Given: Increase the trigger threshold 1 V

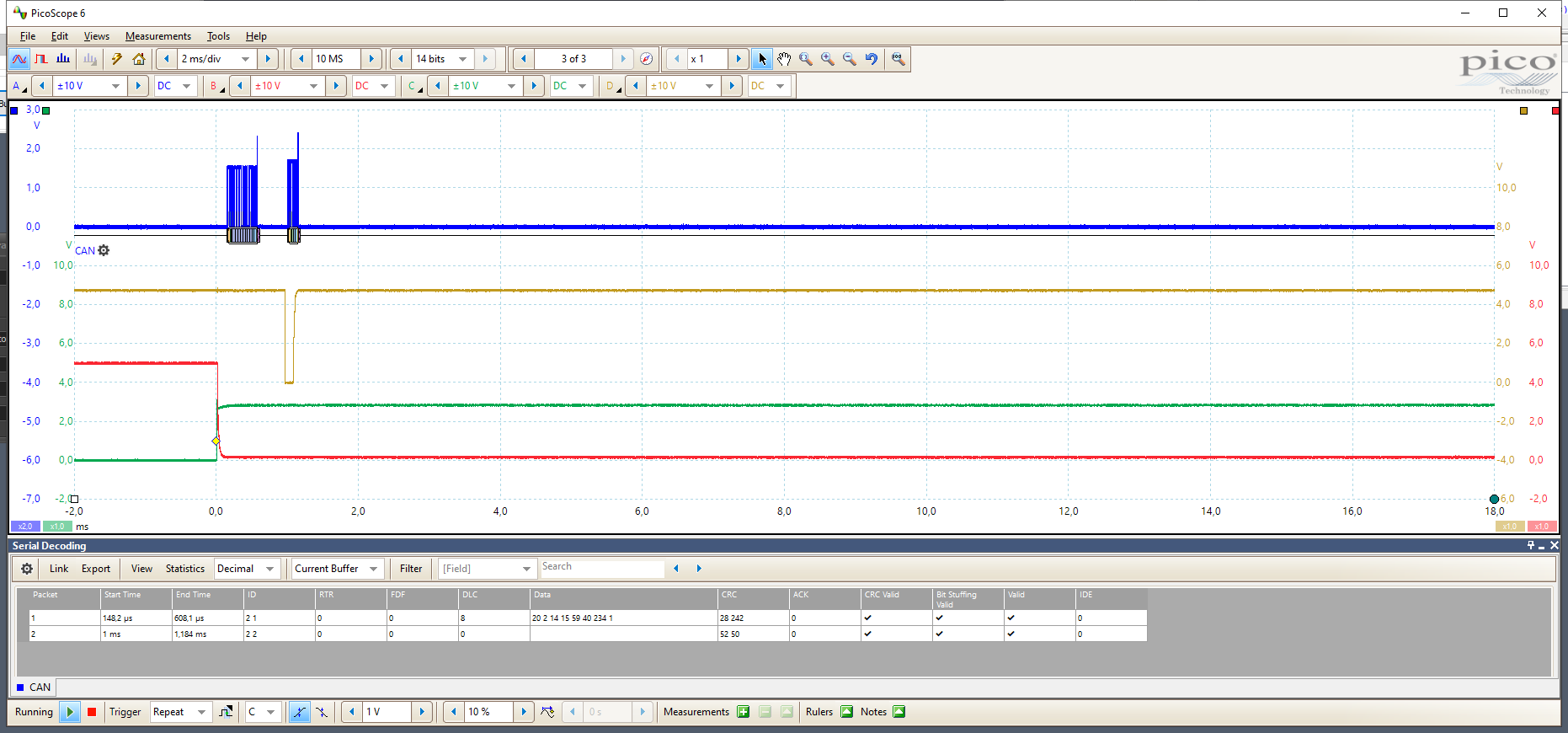Looking at the screenshot, I should tap(422, 712).
